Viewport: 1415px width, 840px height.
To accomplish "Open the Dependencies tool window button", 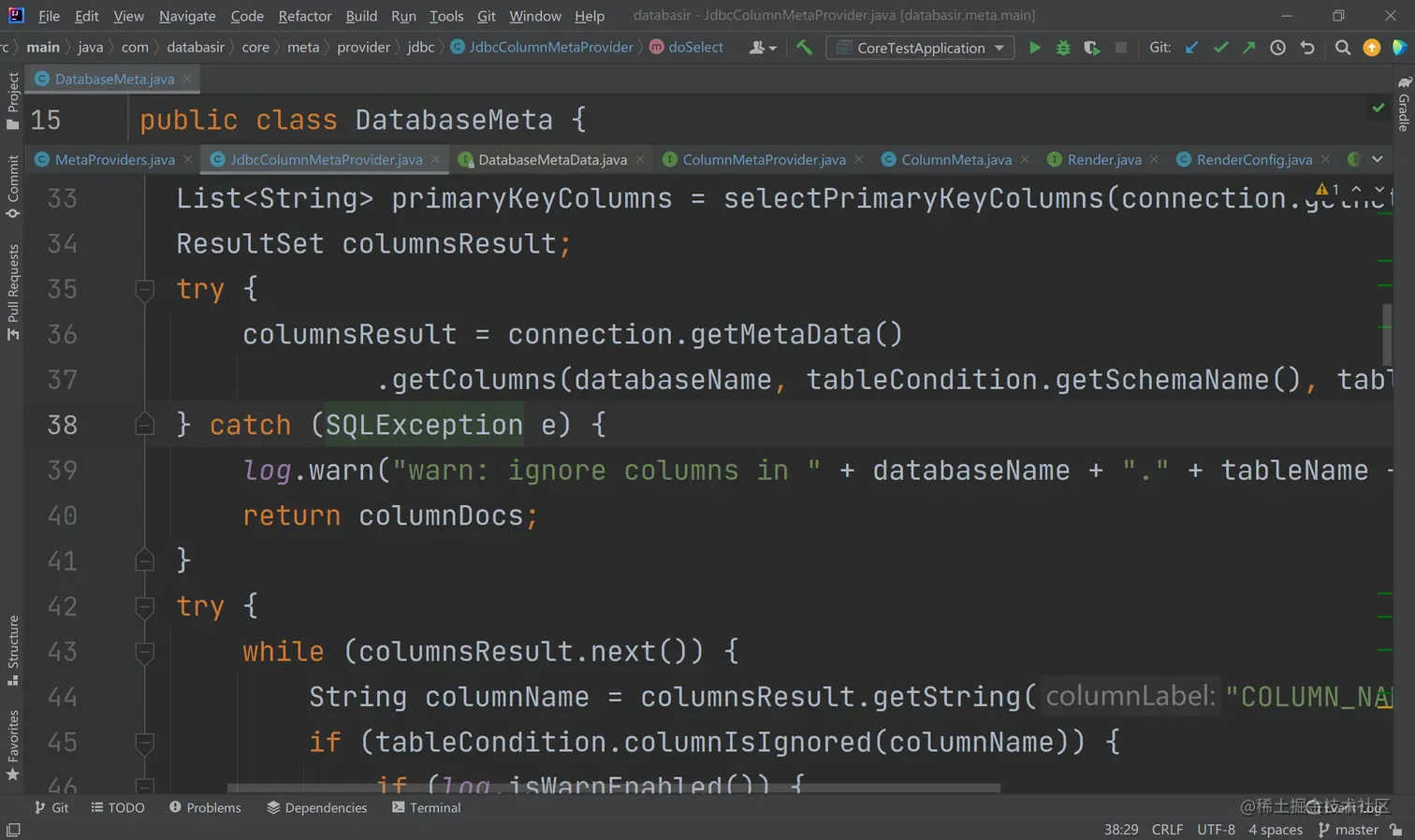I will coord(317,807).
